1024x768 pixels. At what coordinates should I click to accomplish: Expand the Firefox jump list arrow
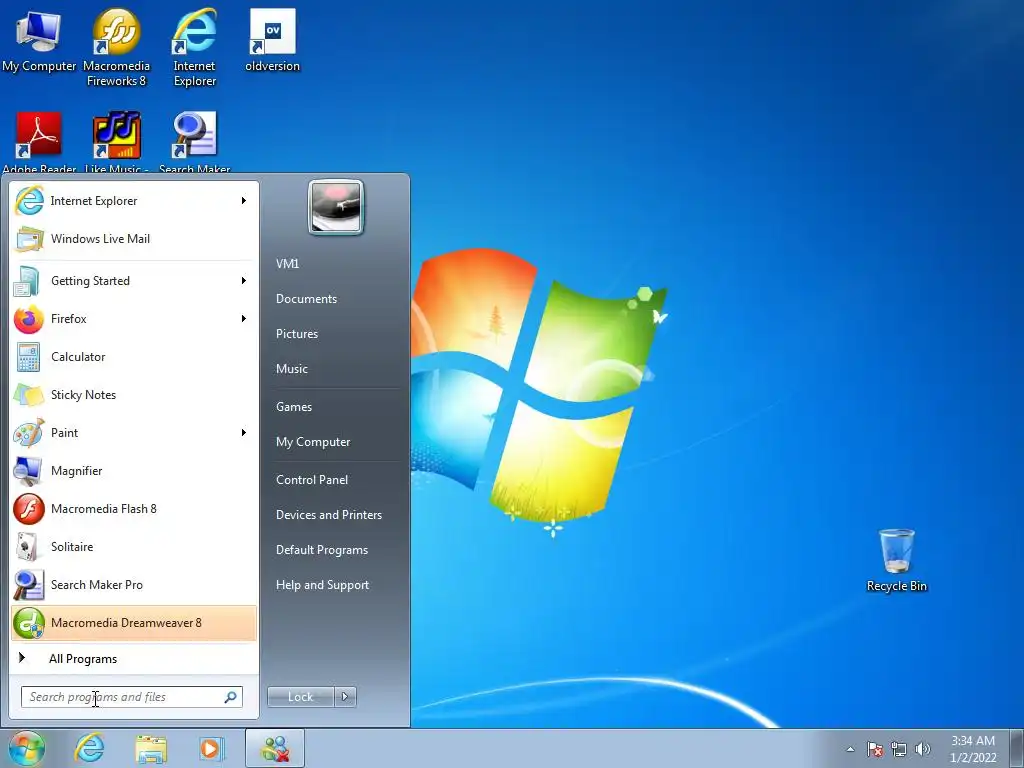coord(244,319)
